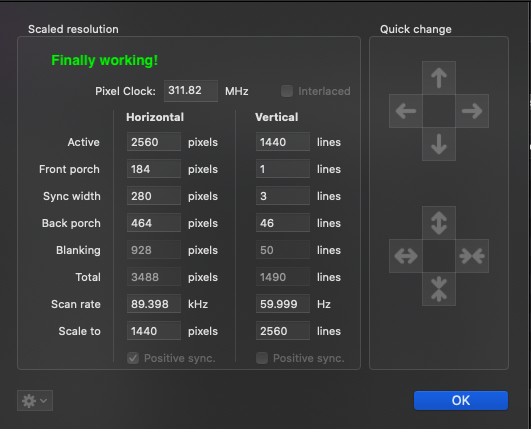
Task: Click the 'Horizontal' column header
Action: [155, 117]
